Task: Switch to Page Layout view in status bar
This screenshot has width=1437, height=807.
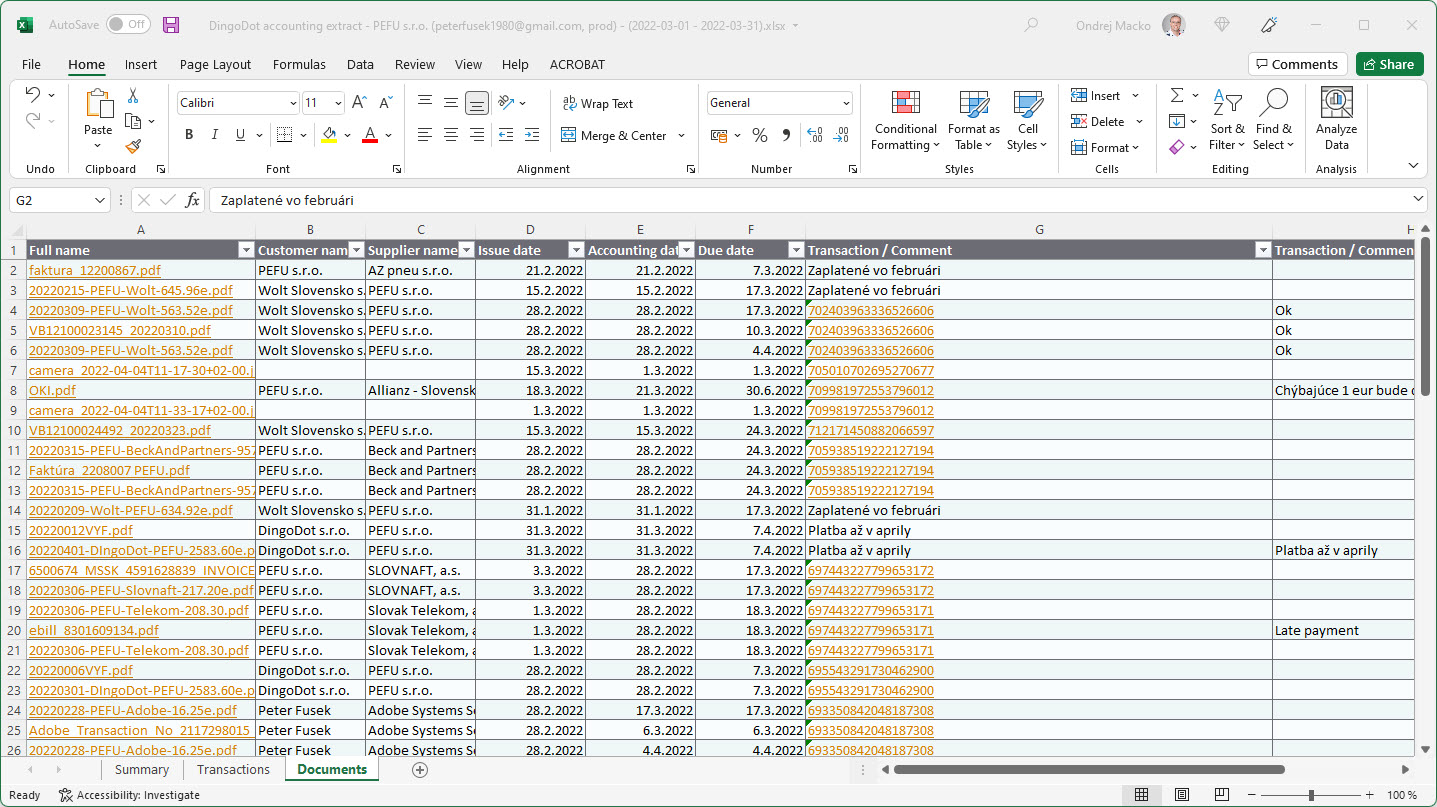Action: click(1182, 795)
